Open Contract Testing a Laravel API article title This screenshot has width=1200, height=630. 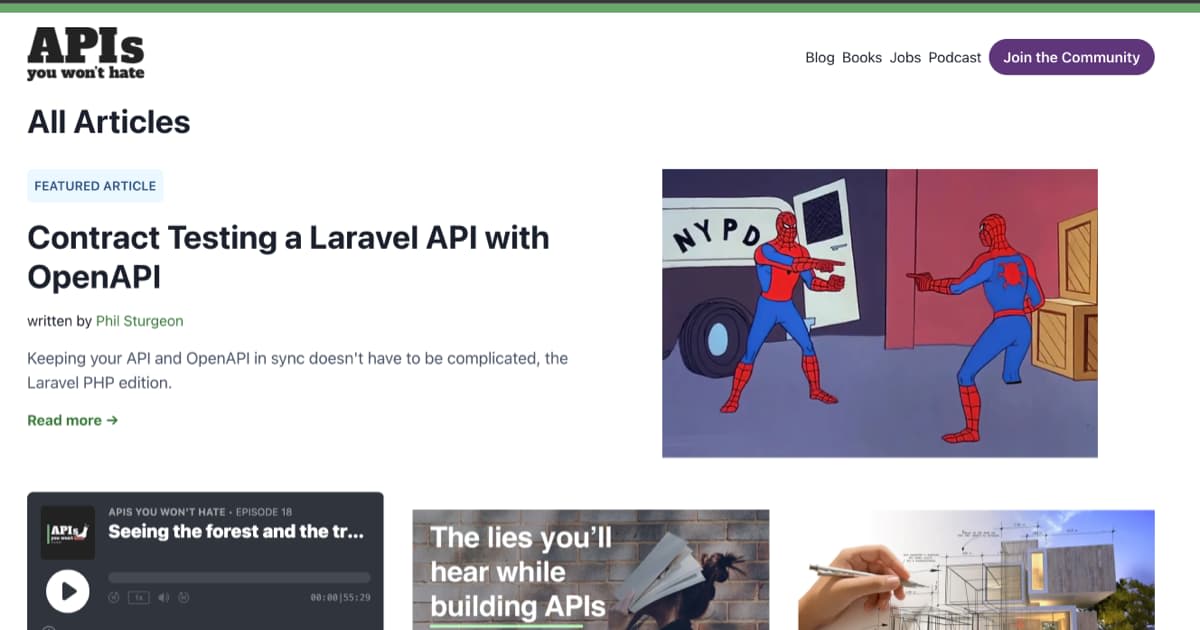pyautogui.click(x=288, y=256)
